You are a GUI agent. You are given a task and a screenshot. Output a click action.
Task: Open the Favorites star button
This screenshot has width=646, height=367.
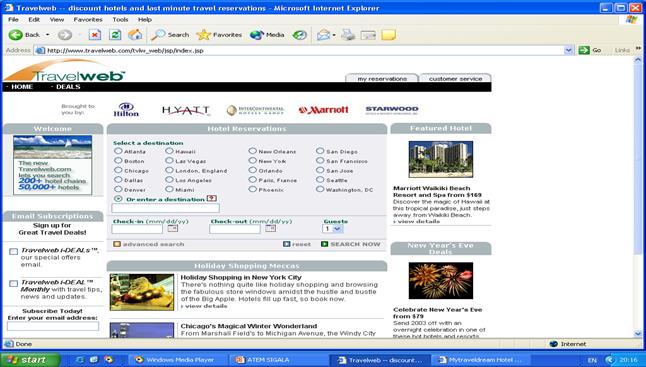[219, 35]
